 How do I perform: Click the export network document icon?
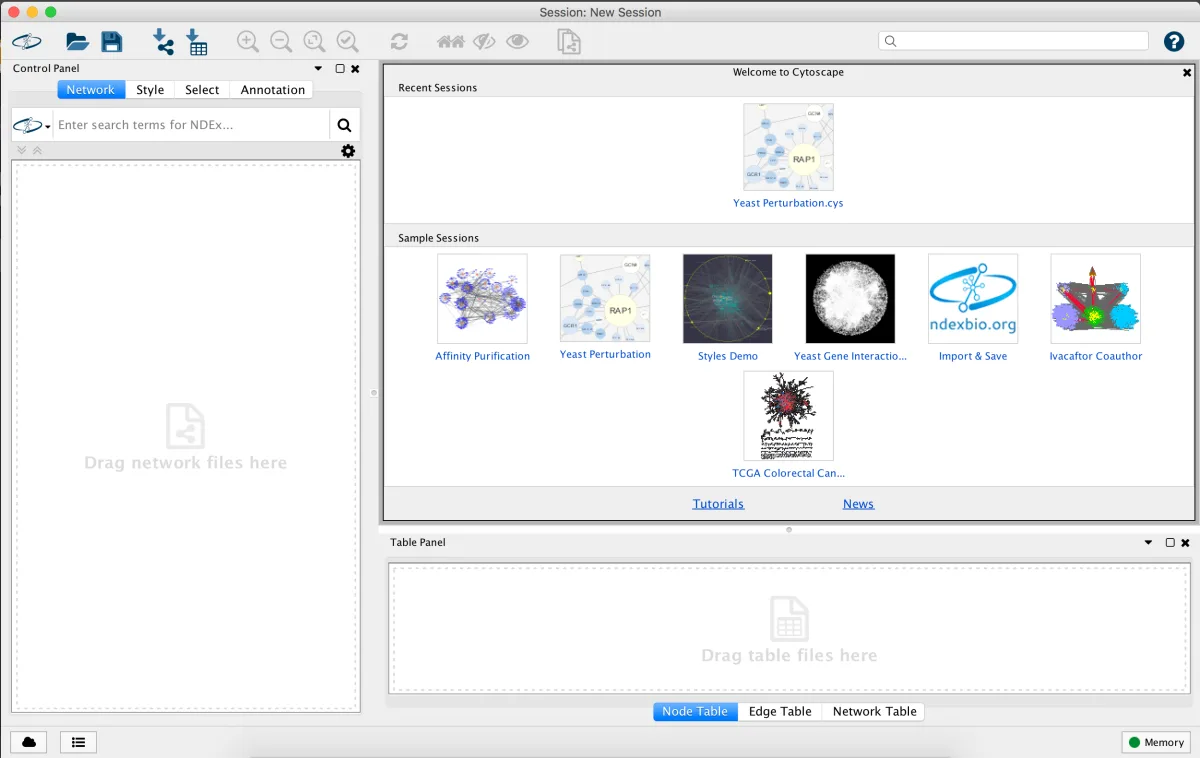click(x=569, y=42)
